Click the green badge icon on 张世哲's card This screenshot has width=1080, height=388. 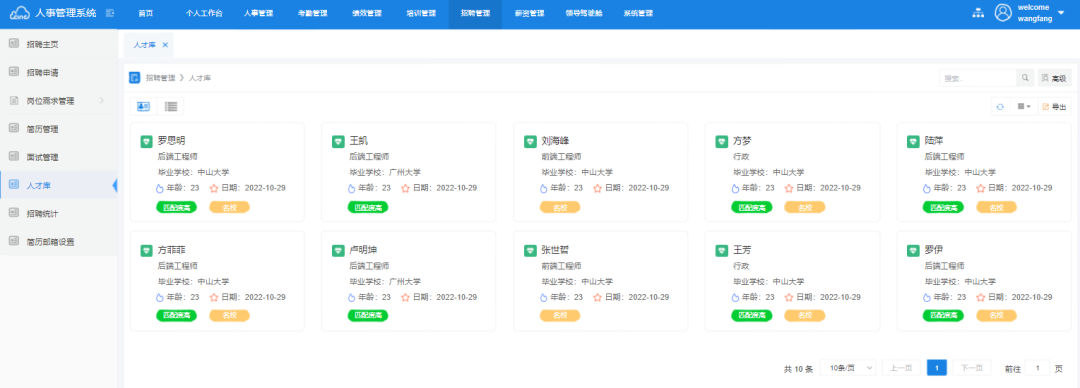point(530,251)
